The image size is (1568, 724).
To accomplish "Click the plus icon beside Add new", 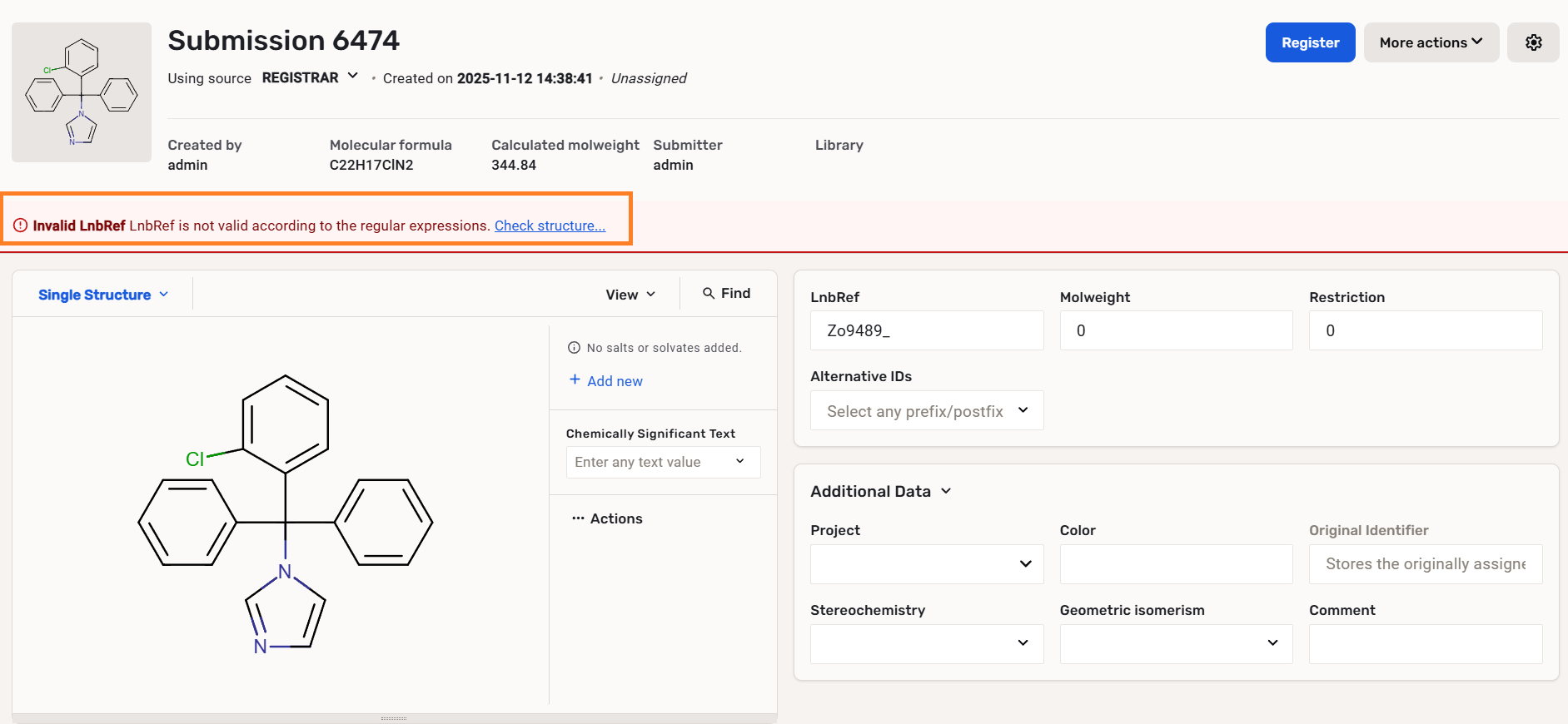I will pyautogui.click(x=575, y=379).
